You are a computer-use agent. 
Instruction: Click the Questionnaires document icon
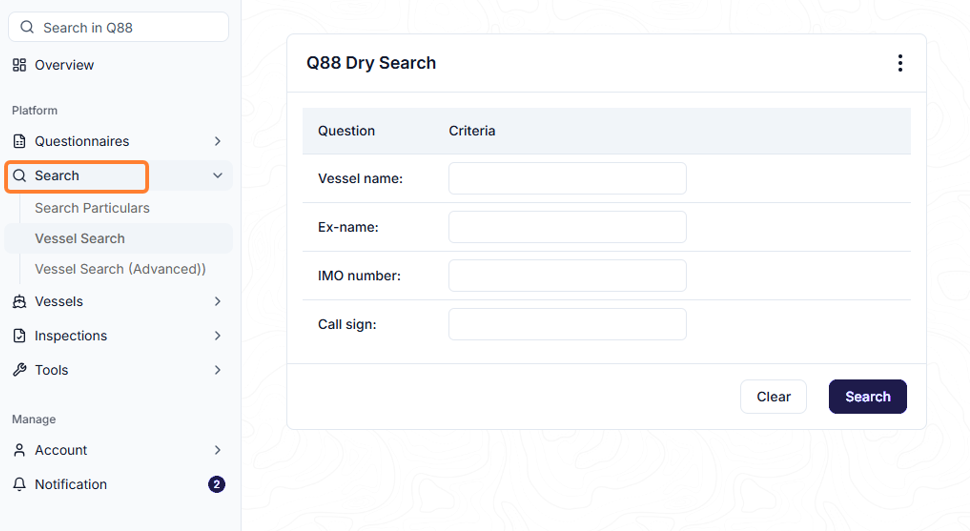point(19,141)
